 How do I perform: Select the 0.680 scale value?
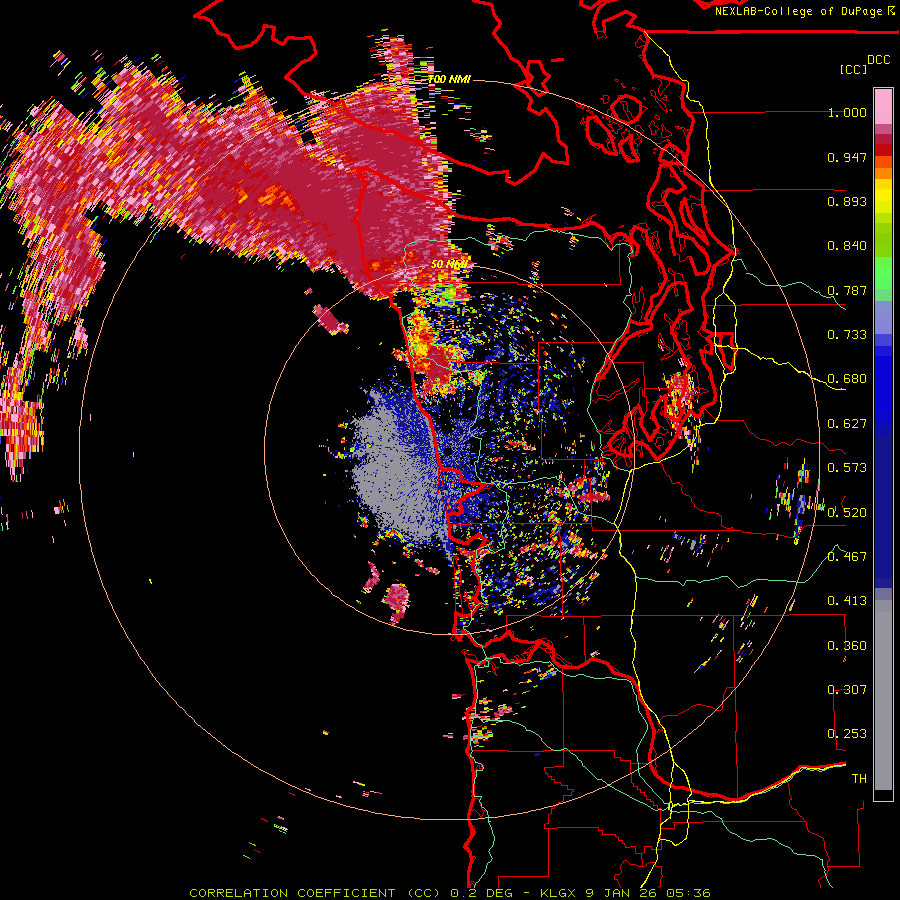(x=847, y=379)
